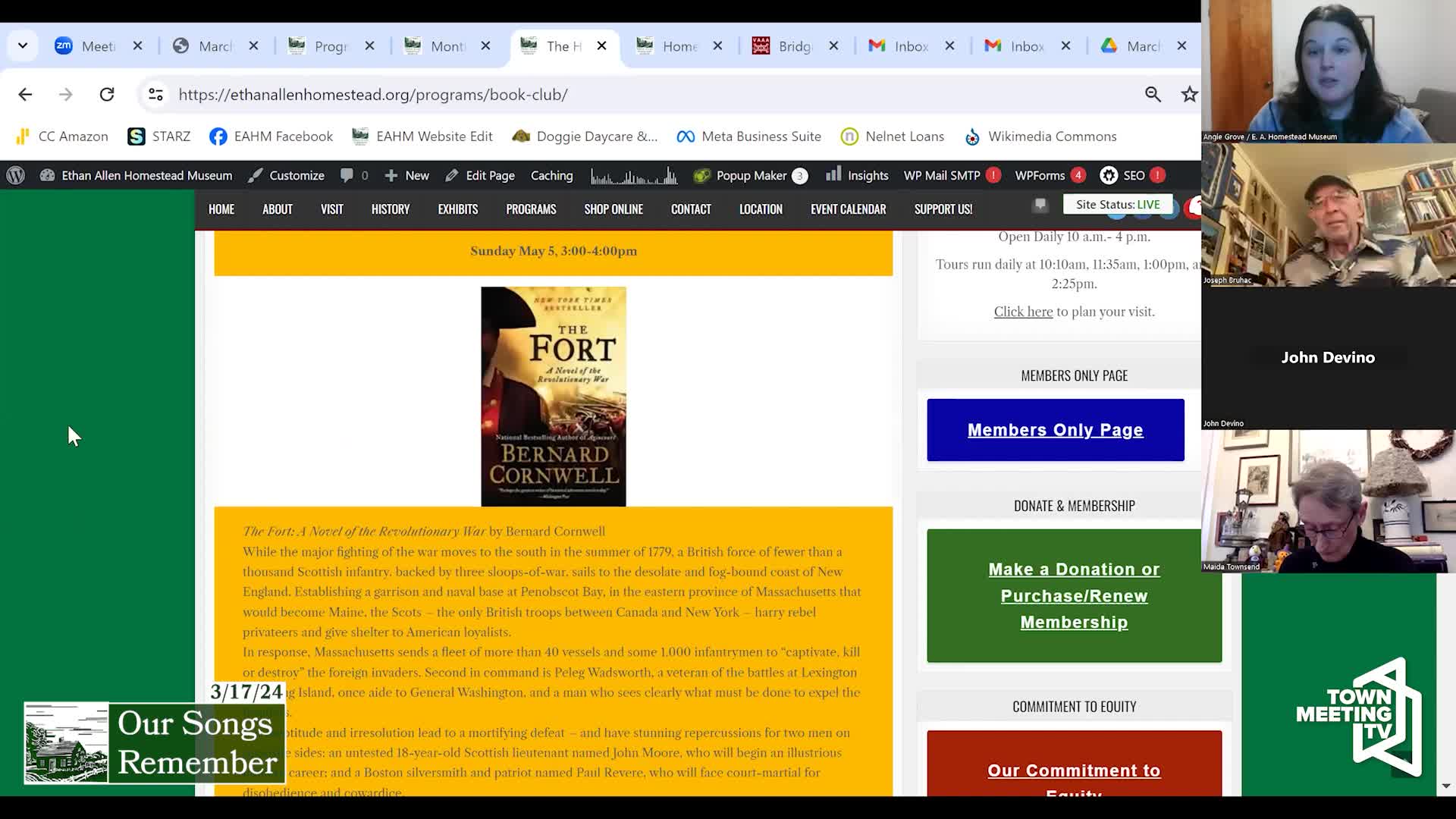Open the first Gmail Inbox tab

(899, 46)
